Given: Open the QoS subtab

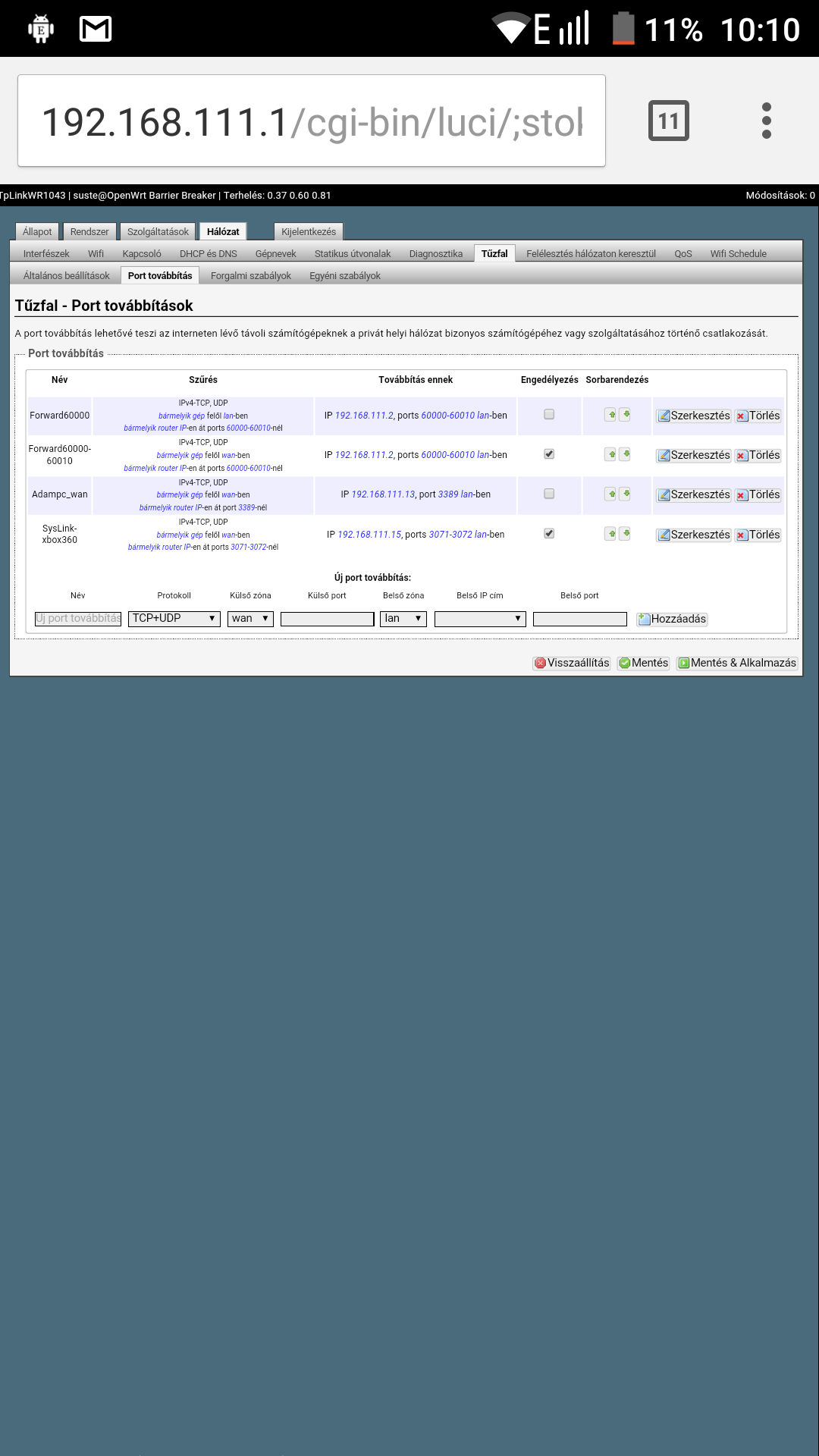Looking at the screenshot, I should [683, 253].
